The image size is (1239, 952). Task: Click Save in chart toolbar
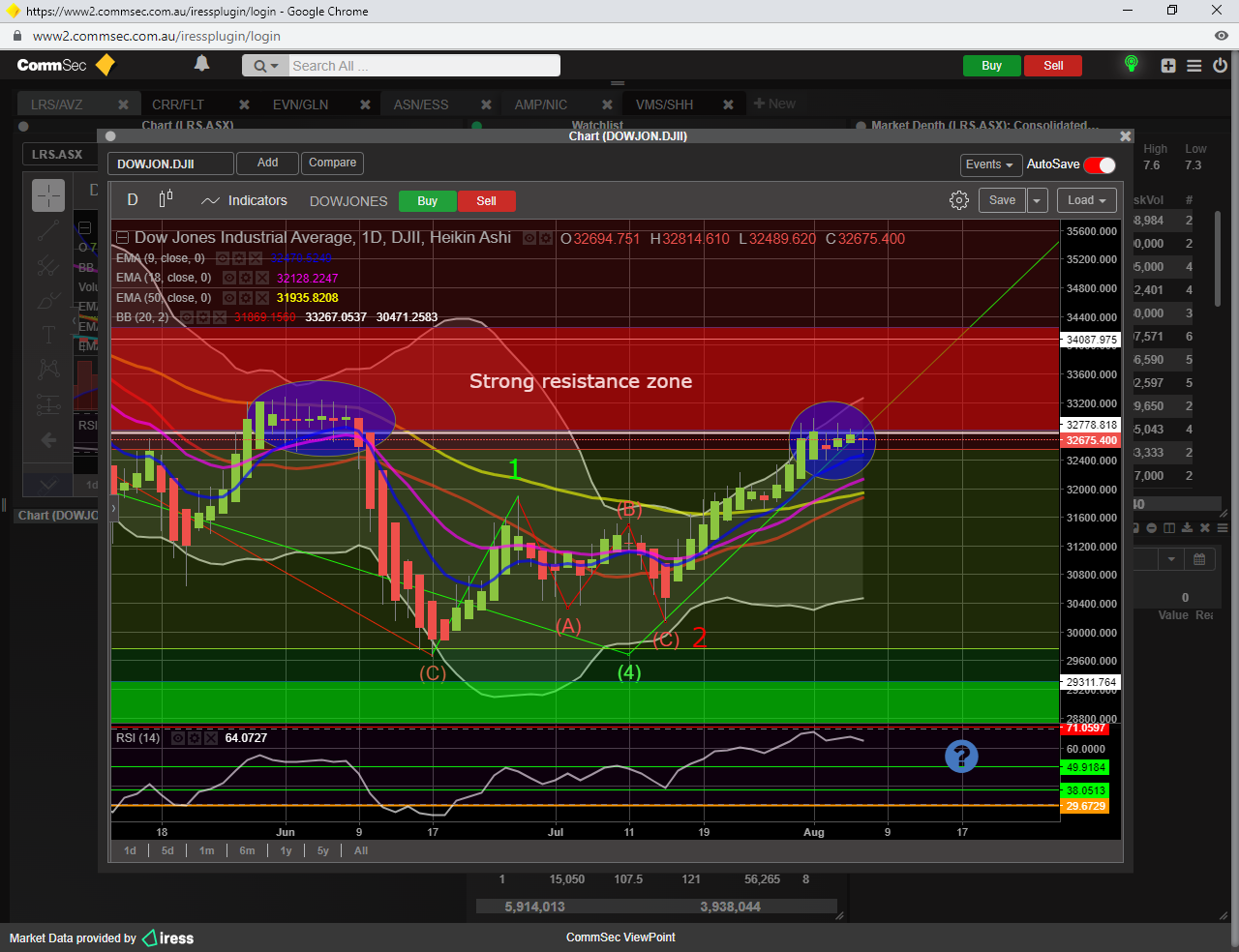(1002, 200)
